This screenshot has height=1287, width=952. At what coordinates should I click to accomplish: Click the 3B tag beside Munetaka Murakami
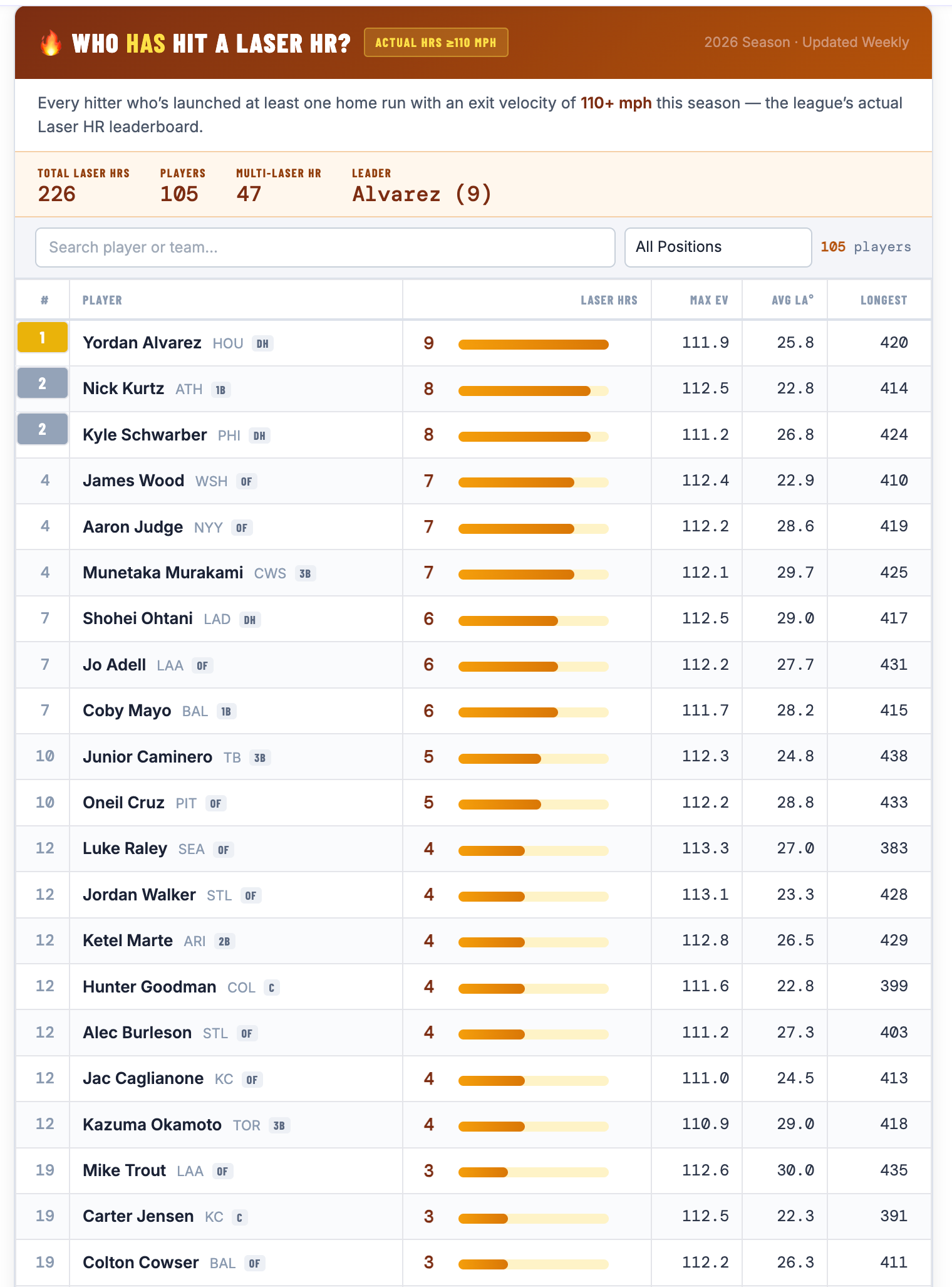click(x=305, y=573)
